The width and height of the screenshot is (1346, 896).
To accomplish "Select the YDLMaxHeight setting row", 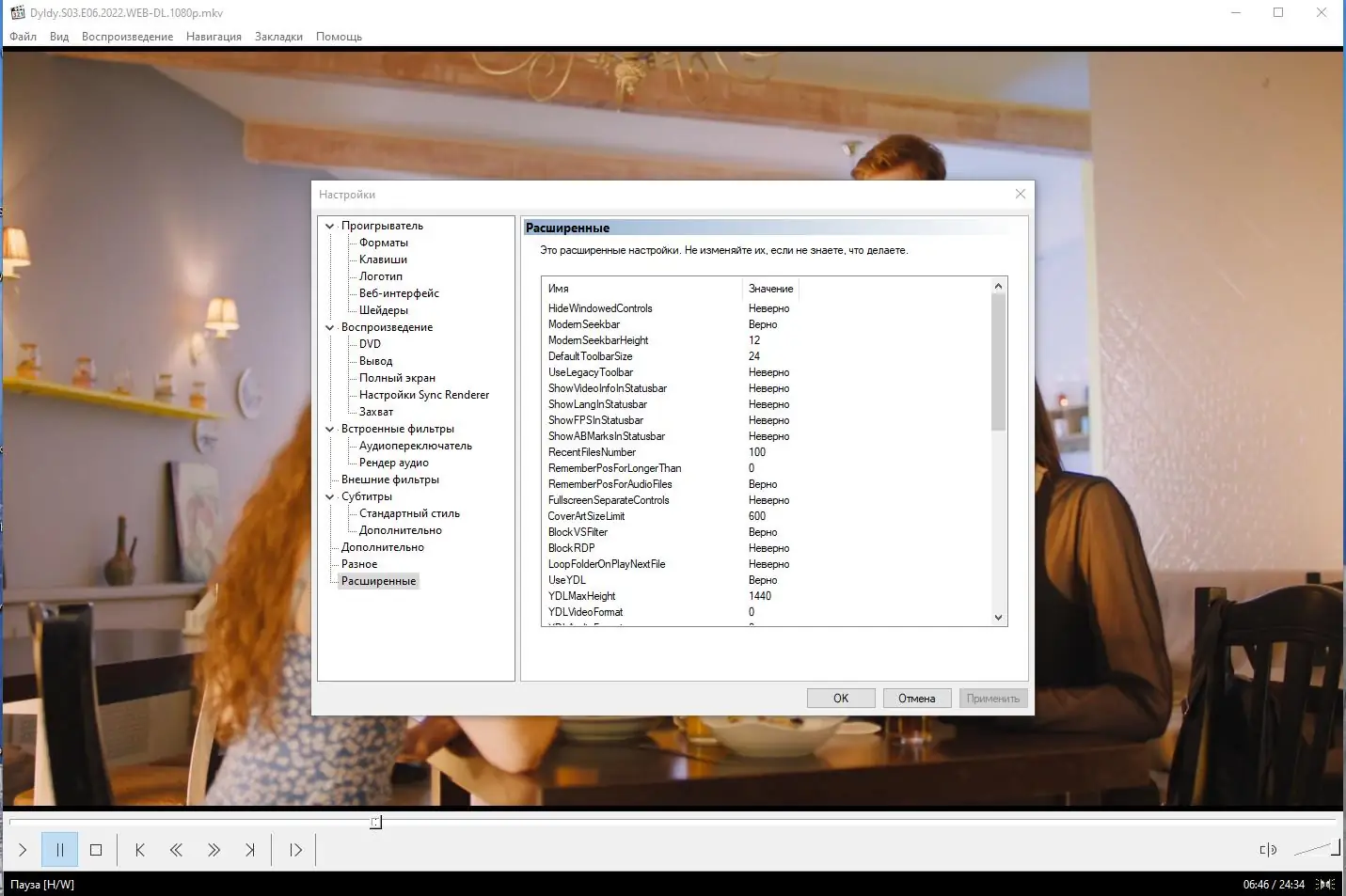I will pyautogui.click(x=767, y=596).
